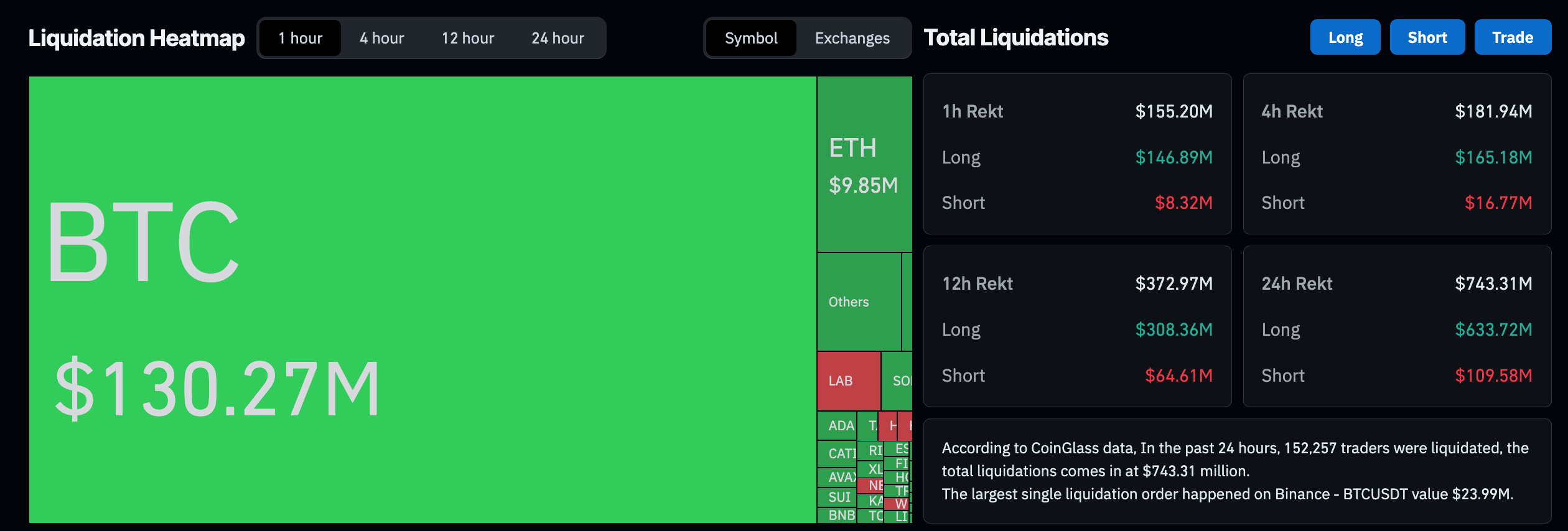Select the CATI heatmap tile
Image resolution: width=1568 pixels, height=531 pixels.
click(x=837, y=453)
